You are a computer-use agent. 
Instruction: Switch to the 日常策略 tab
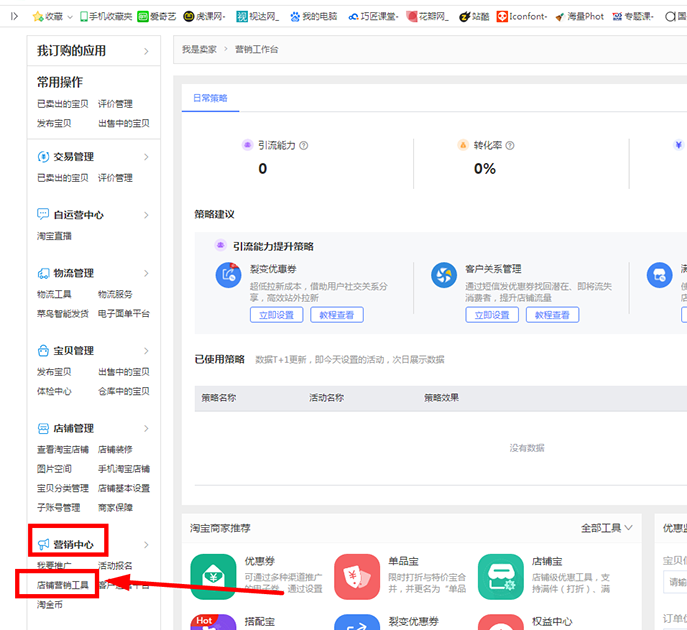pyautogui.click(x=210, y=98)
